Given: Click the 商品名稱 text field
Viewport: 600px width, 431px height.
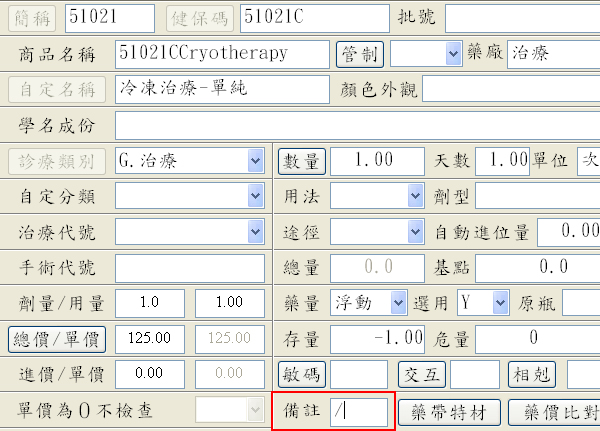Looking at the screenshot, I should [x=221, y=53].
